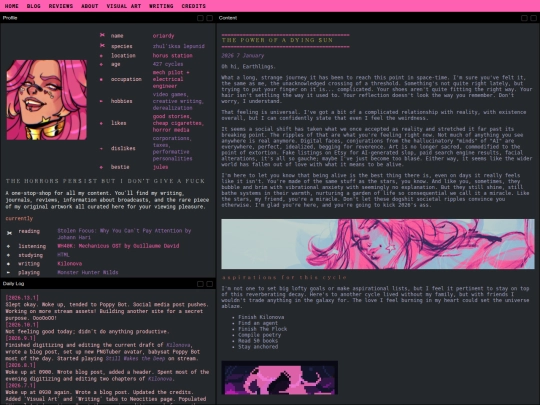Click the bullet icon next to writing row
Viewport: 540px width, 405px height.
pyautogui.click(x=8, y=264)
